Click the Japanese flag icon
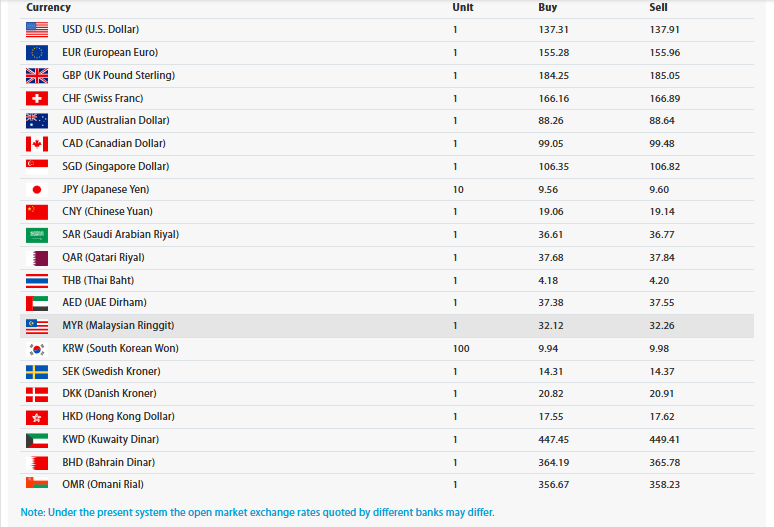The image size is (774, 527). coord(37,189)
